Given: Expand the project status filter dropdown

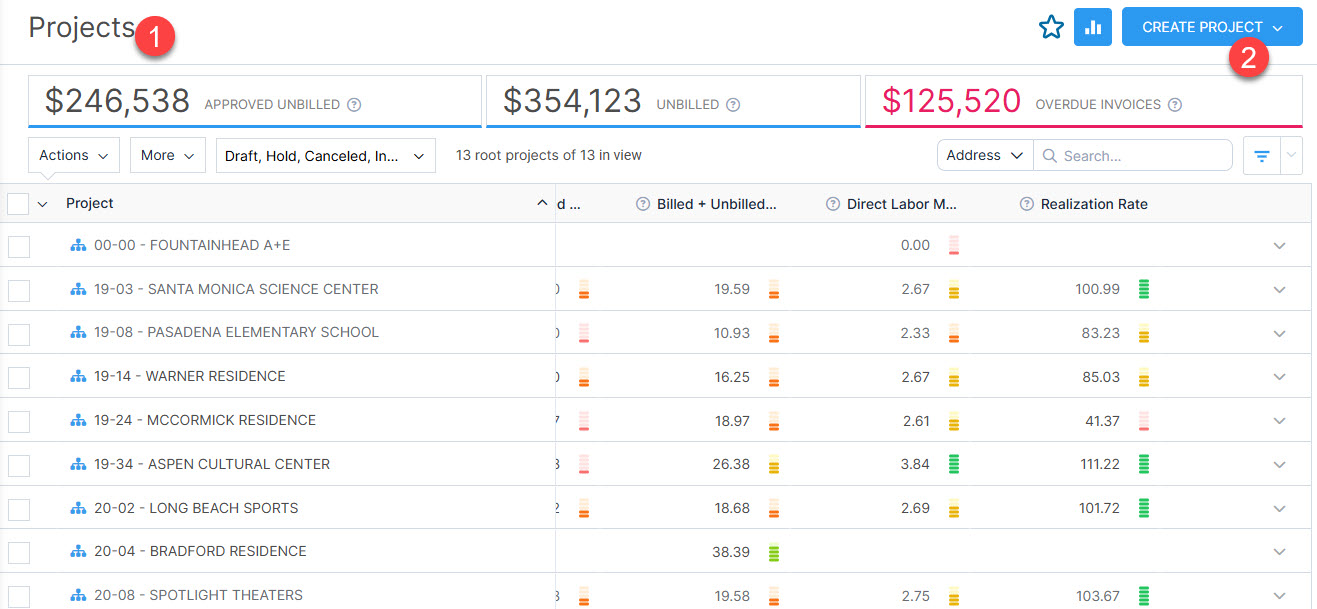Looking at the screenshot, I should pyautogui.click(x=325, y=155).
